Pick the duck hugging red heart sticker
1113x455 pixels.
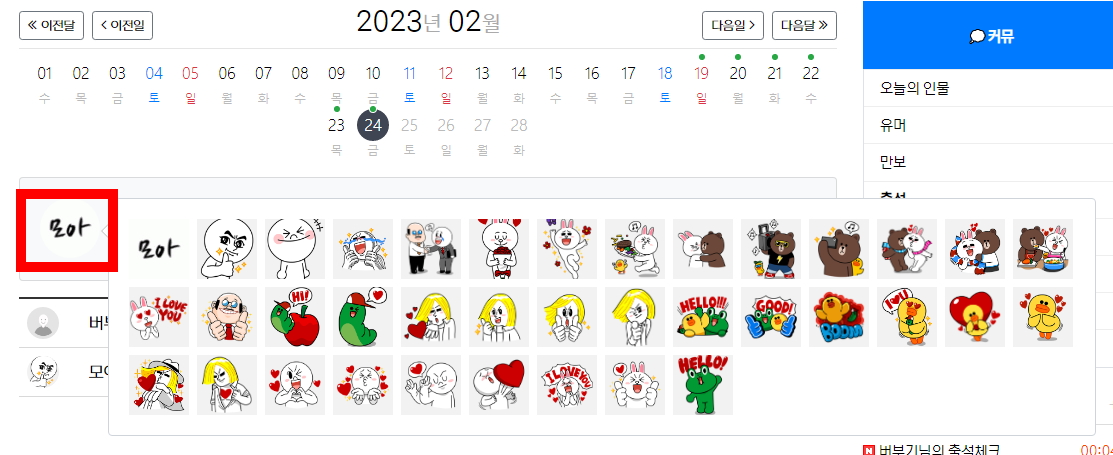(x=975, y=317)
